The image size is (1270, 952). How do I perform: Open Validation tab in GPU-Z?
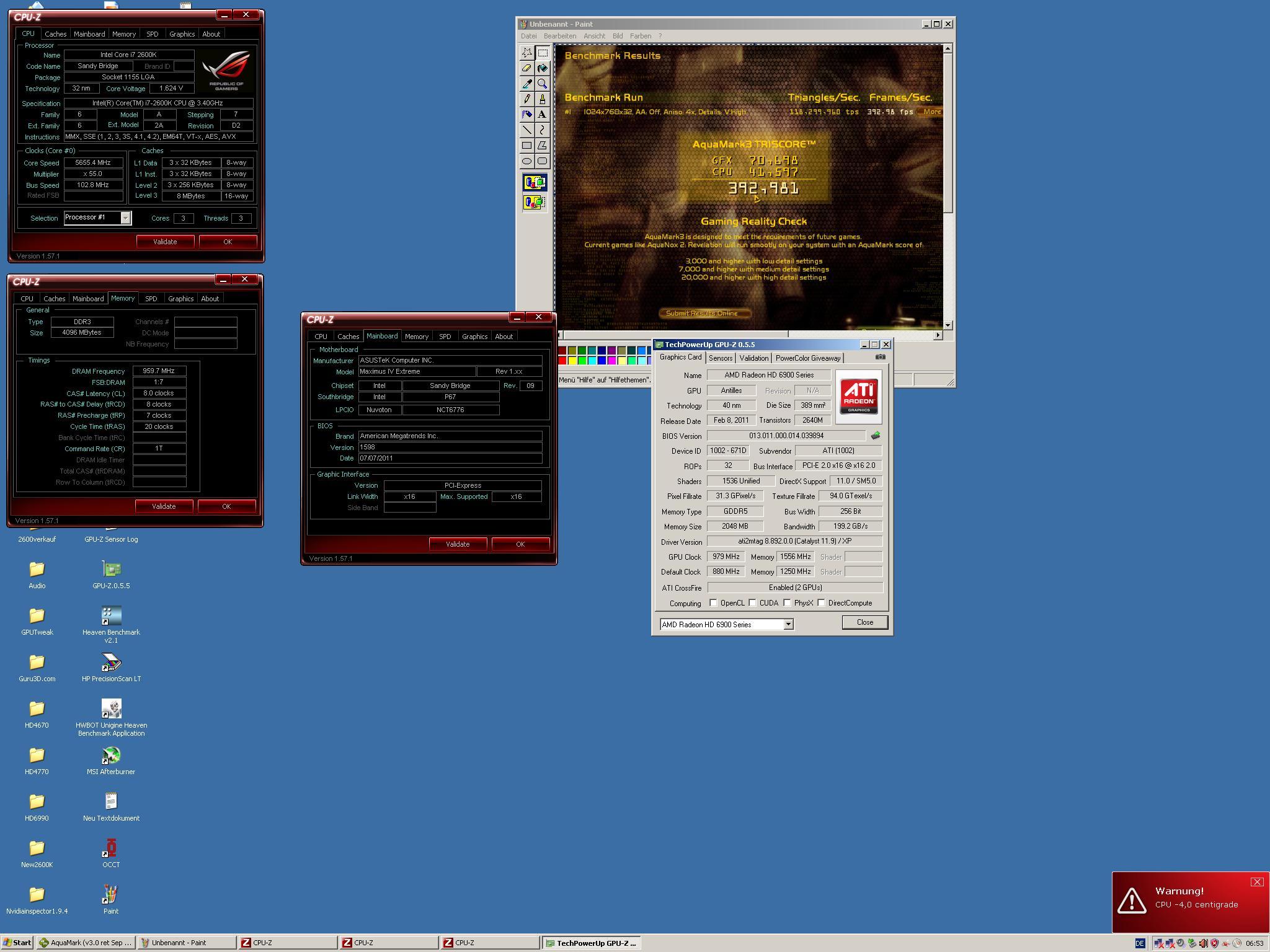754,358
